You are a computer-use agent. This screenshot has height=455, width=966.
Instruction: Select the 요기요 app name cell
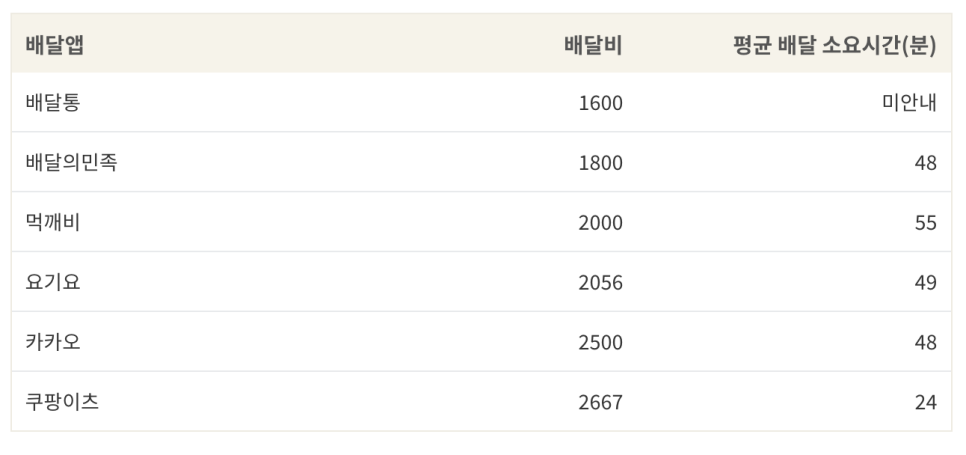tap(53, 282)
